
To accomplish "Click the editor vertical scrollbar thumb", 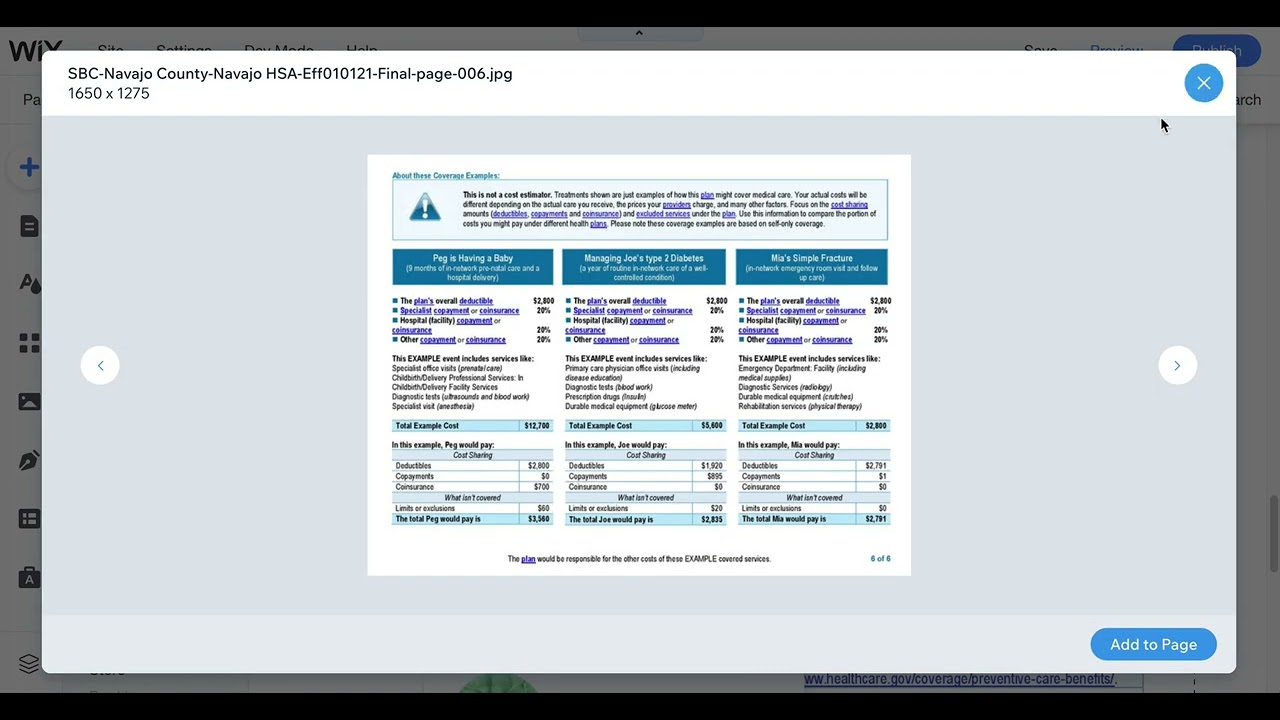I will [x=1273, y=534].
